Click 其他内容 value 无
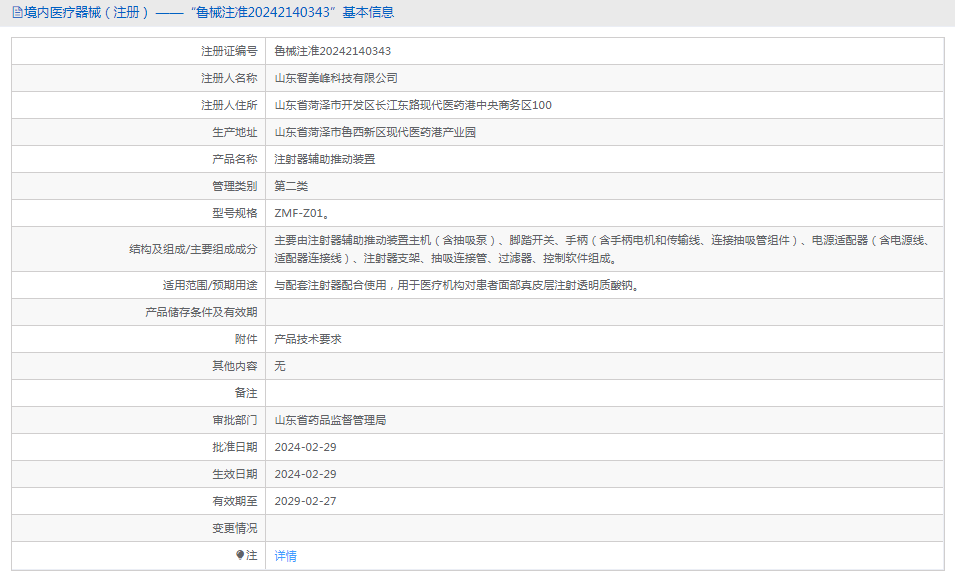 (x=280, y=366)
